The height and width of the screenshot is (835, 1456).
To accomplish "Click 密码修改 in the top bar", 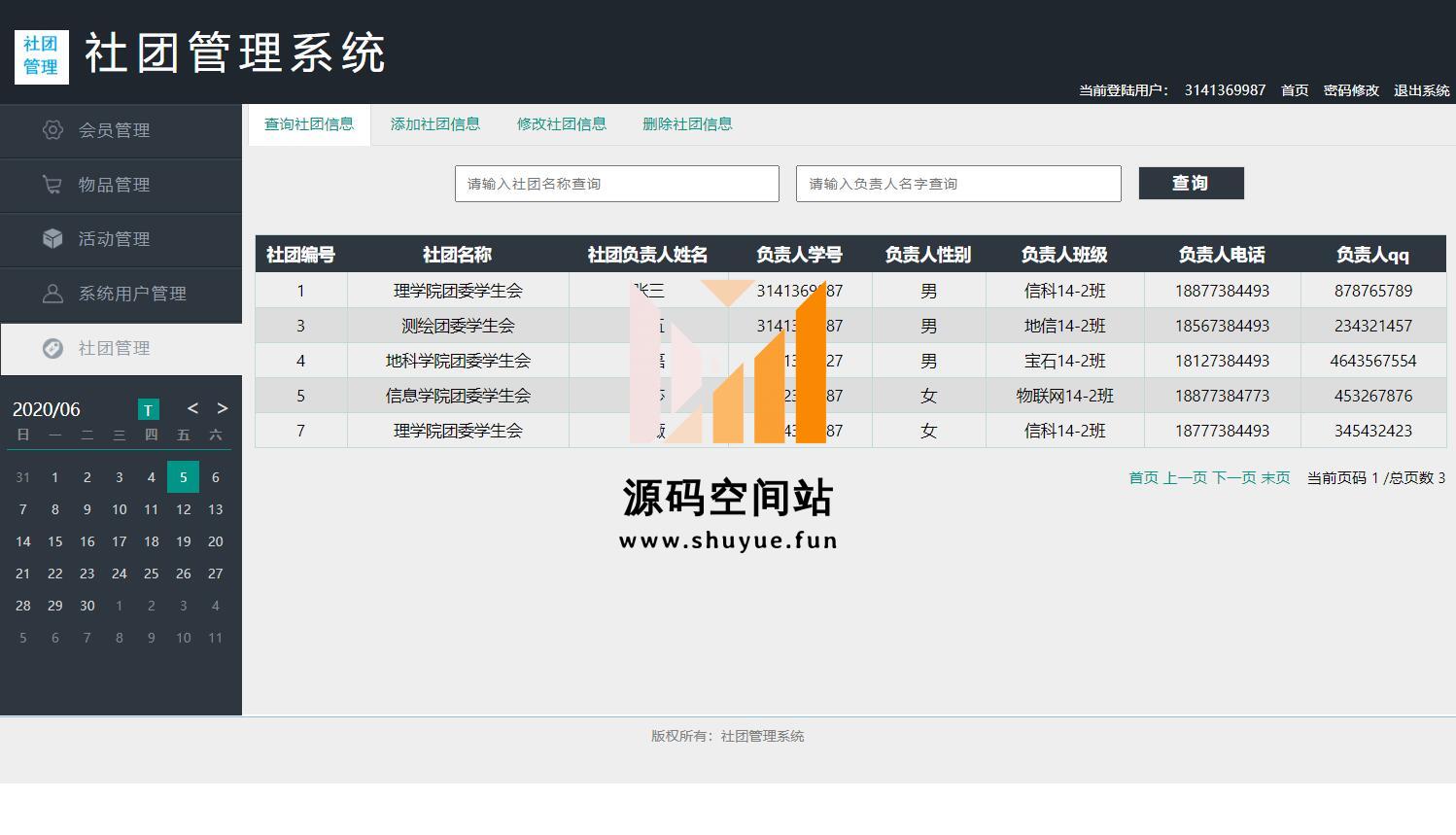I will [x=1350, y=90].
